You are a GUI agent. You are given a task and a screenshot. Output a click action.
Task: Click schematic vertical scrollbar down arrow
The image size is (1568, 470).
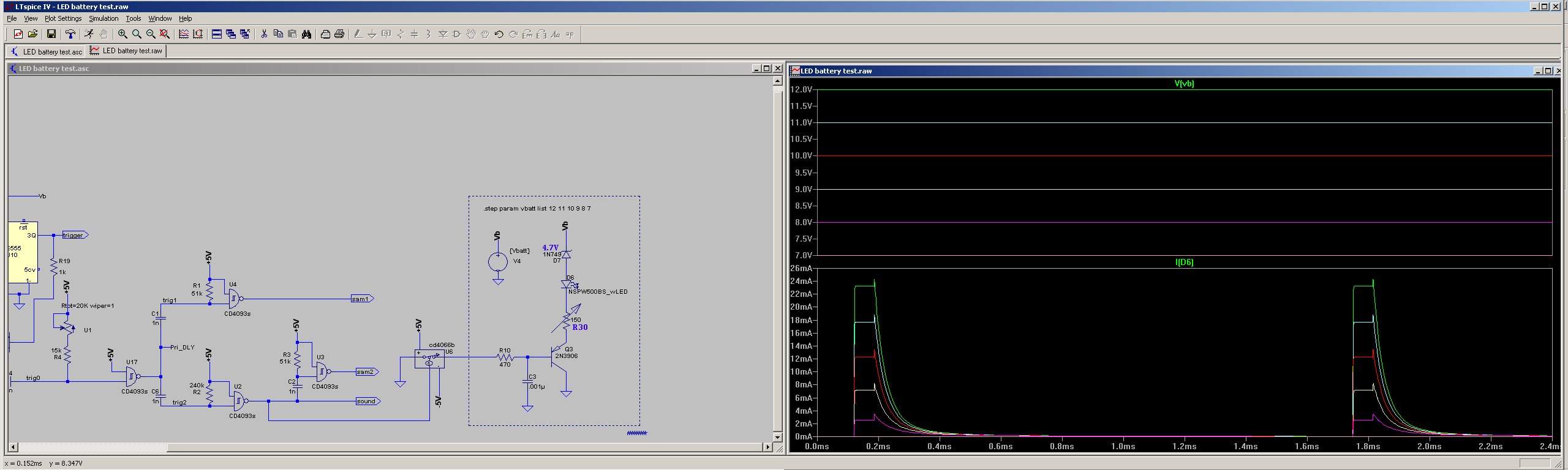pyautogui.click(x=777, y=437)
